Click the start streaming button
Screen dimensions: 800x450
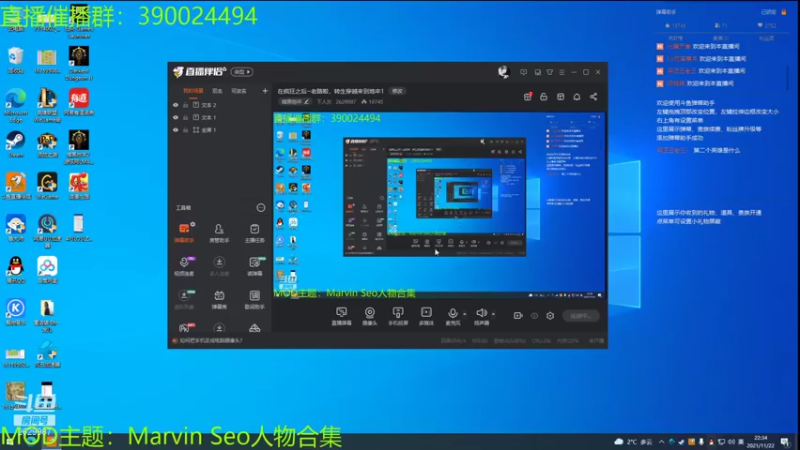pyautogui.click(x=581, y=316)
